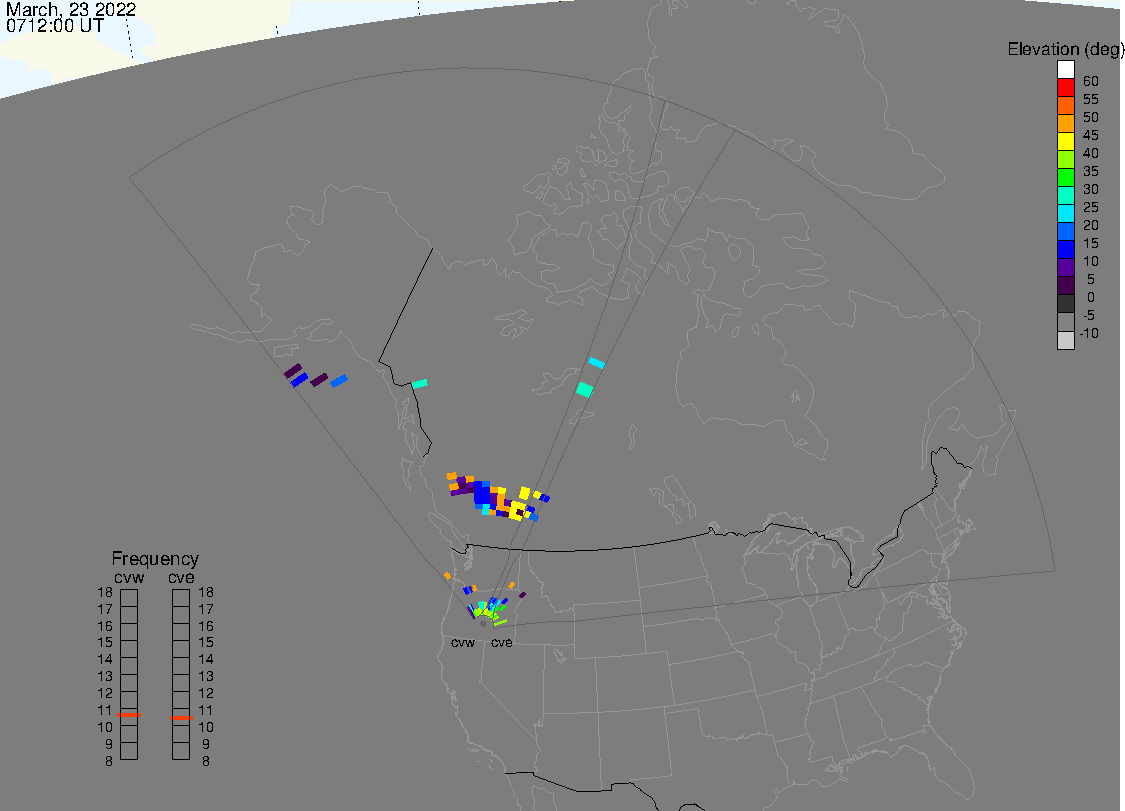The image size is (1125, 811).
Task: Click the teal patch near the Alaska-Canada border
Action: pyautogui.click(x=420, y=383)
